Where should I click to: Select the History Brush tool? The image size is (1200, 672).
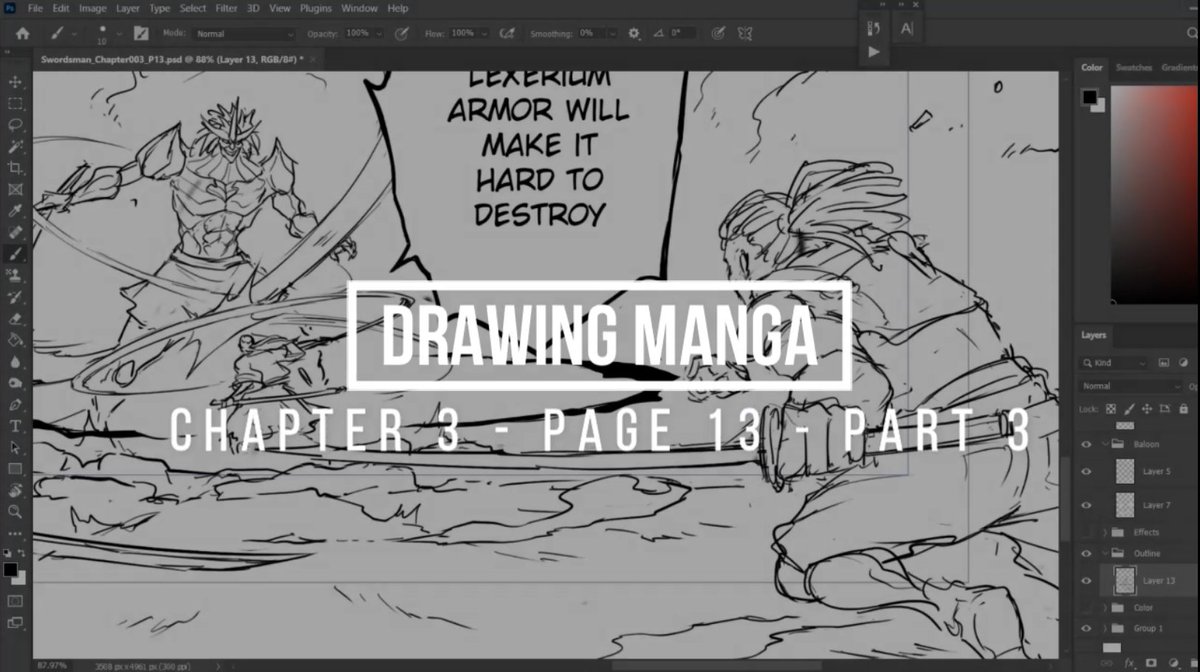point(15,297)
